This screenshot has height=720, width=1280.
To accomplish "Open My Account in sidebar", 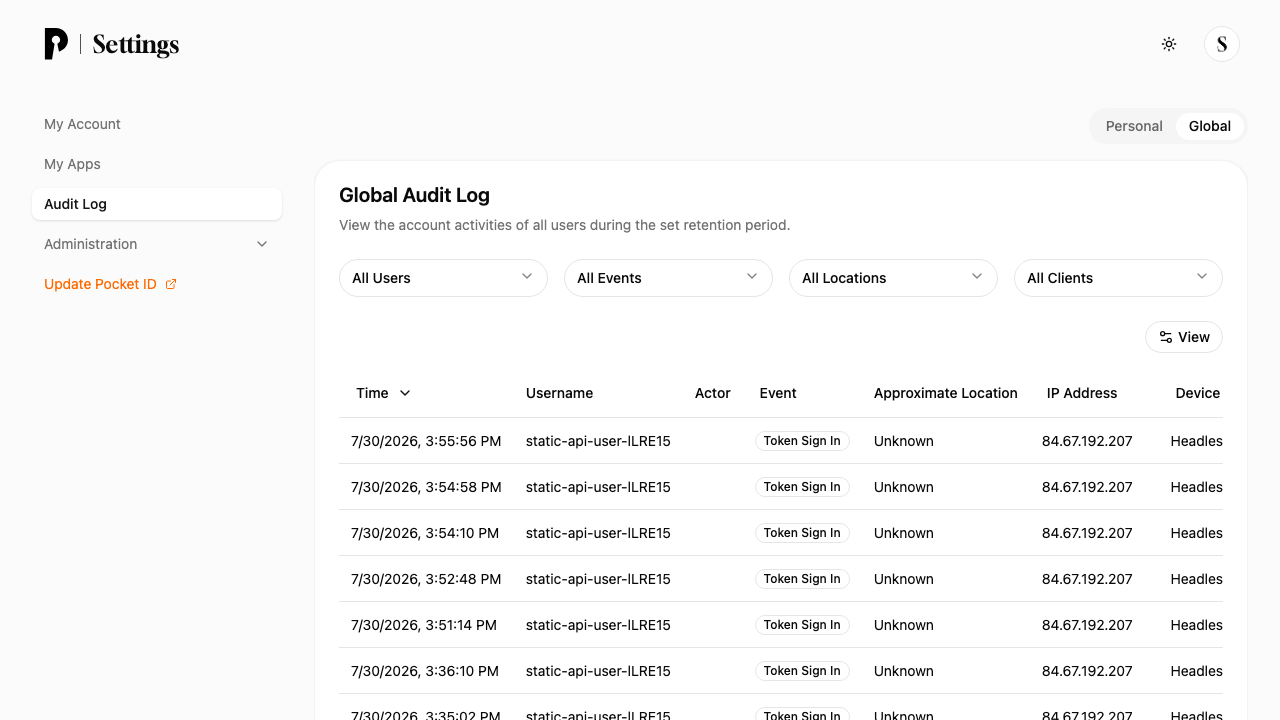I will coord(157,124).
